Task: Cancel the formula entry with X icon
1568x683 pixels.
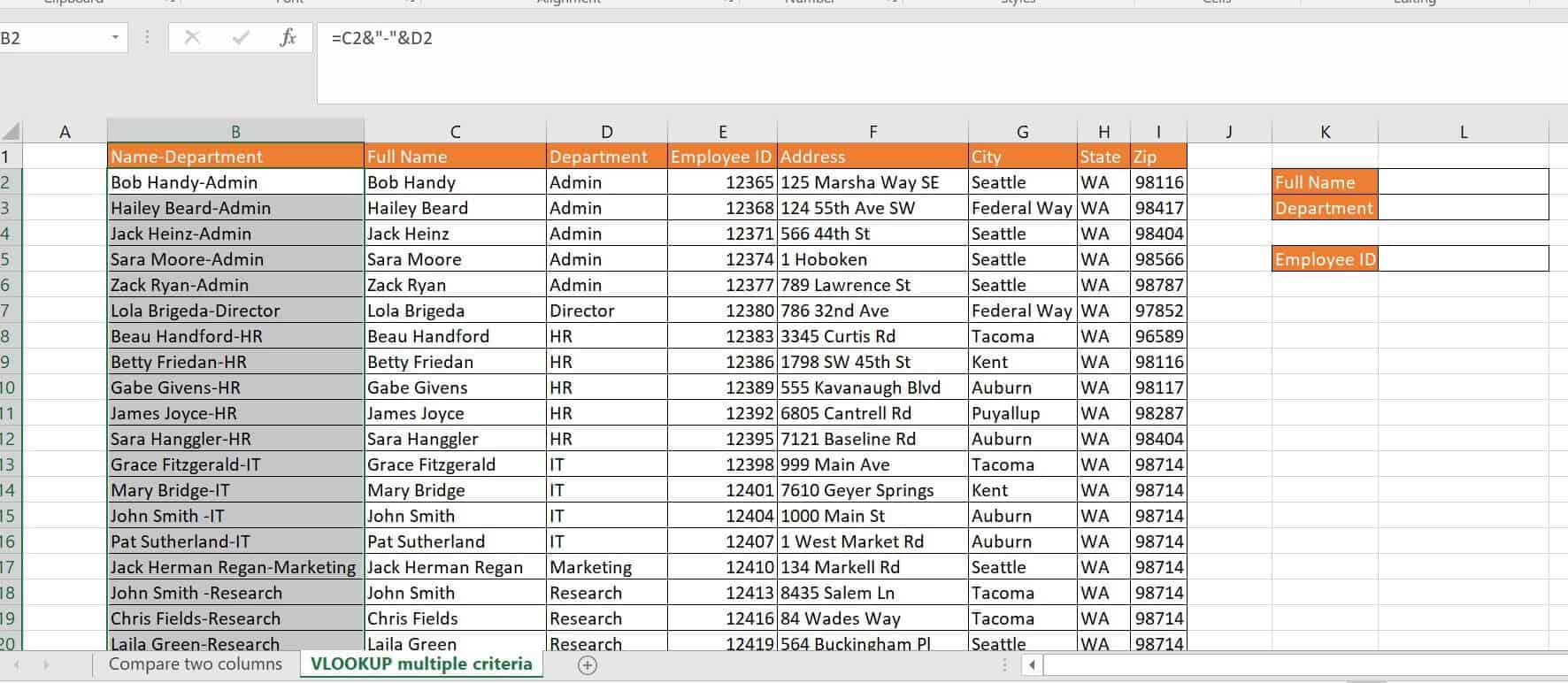Action: pyautogui.click(x=192, y=37)
